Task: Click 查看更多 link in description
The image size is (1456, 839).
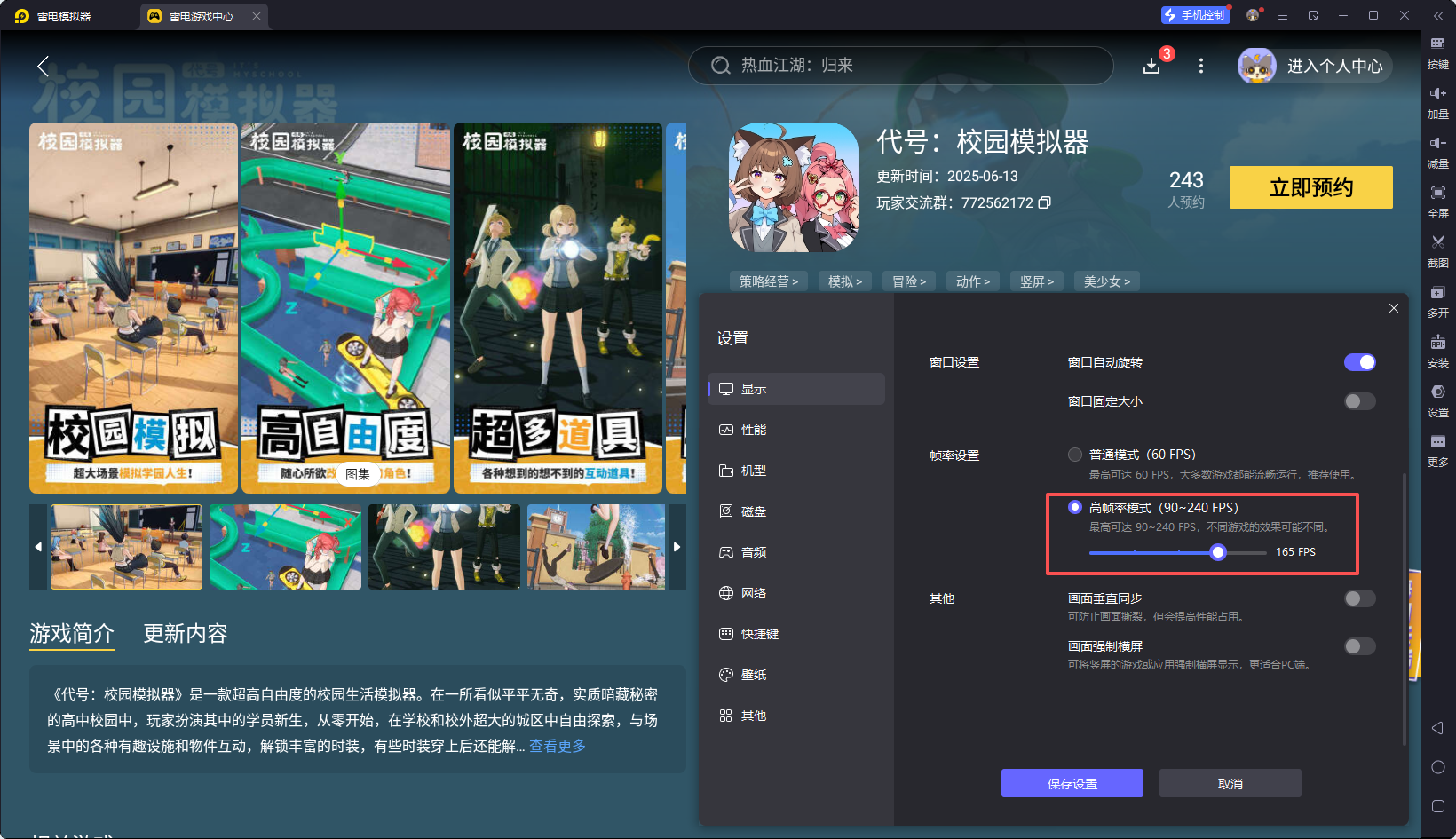Action: click(558, 746)
